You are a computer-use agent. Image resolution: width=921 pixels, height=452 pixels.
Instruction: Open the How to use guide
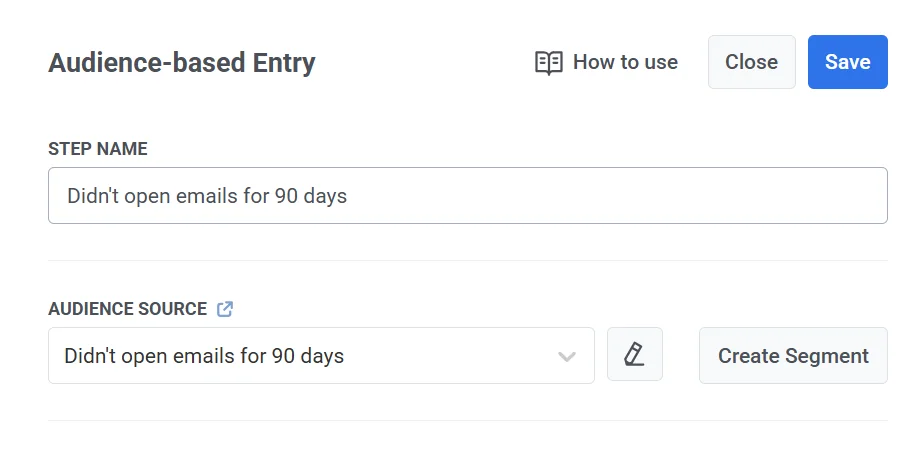pyautogui.click(x=606, y=62)
